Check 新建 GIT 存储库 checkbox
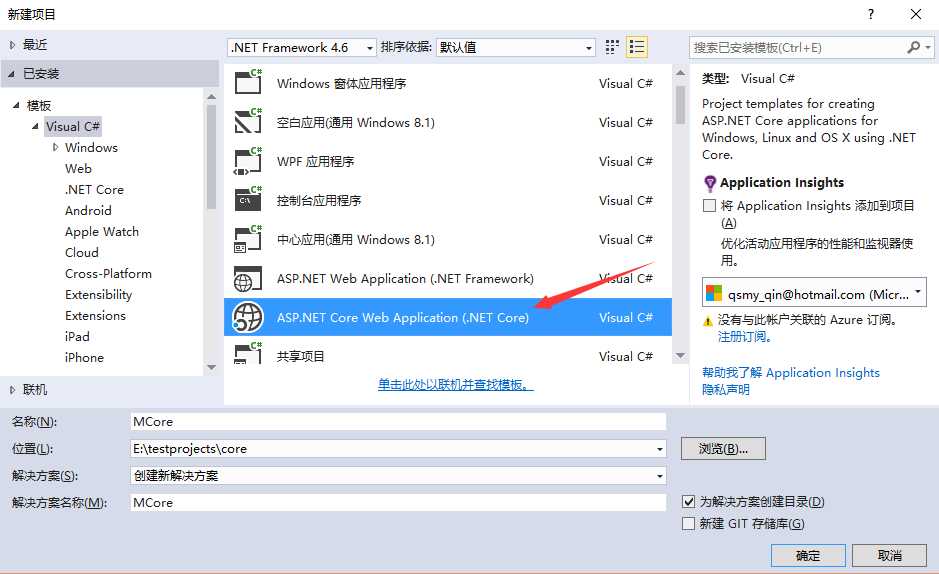The height and width of the screenshot is (574, 939). coord(689,524)
